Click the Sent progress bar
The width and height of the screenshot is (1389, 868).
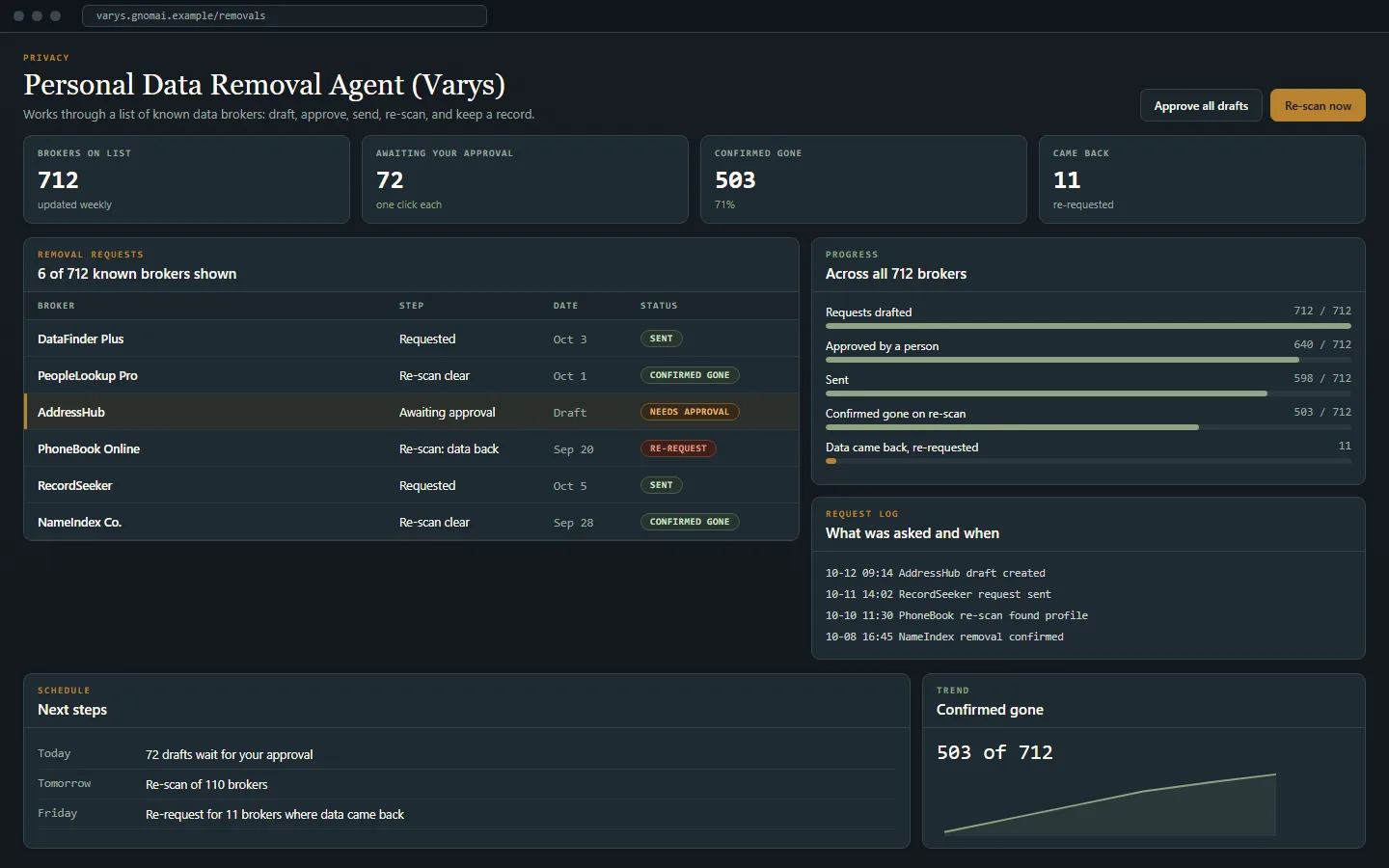(x=1088, y=393)
